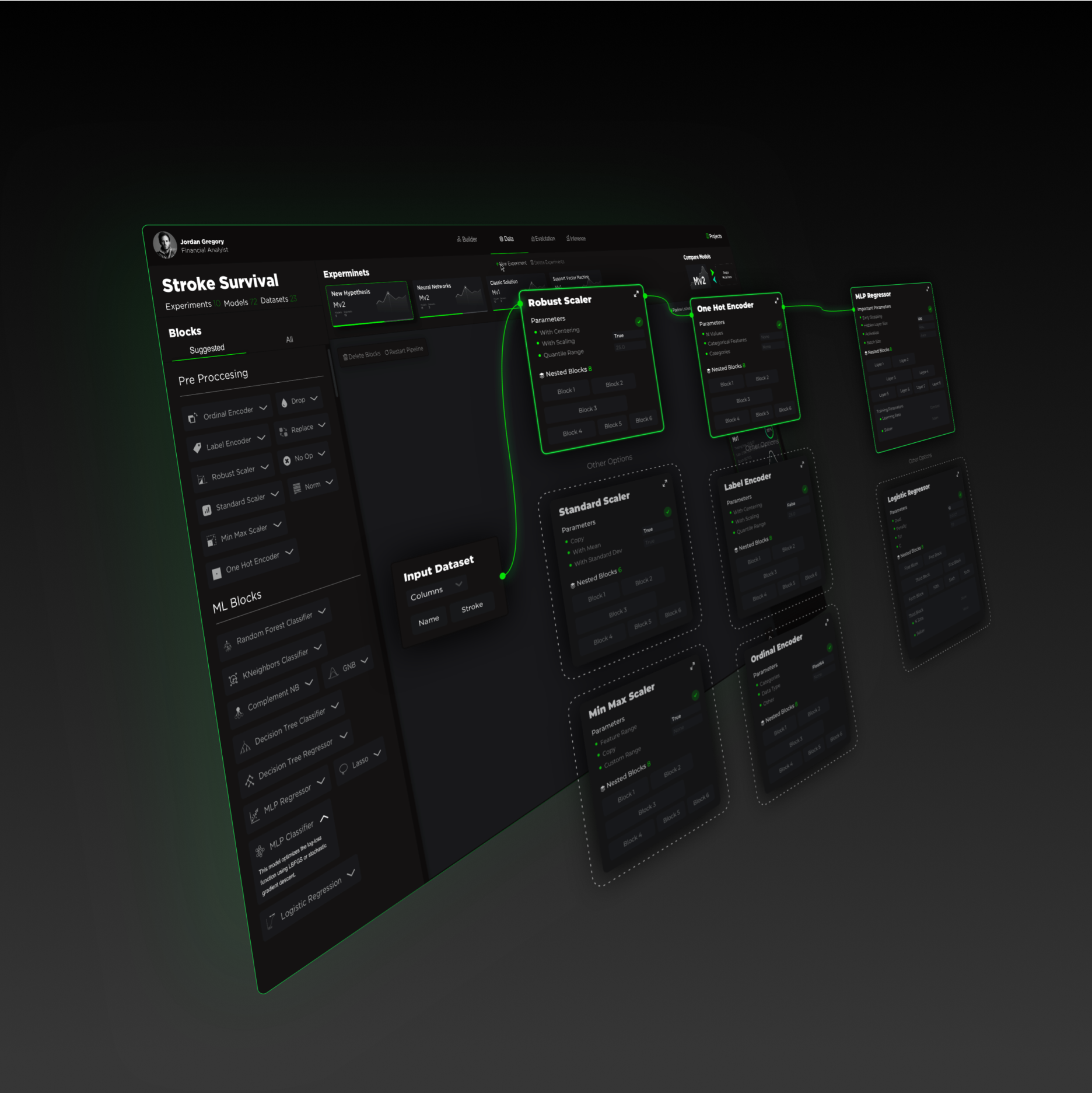Image resolution: width=1092 pixels, height=1093 pixels.
Task: Expand the Standard Scaler block chevron in sidebar
Action: point(275,494)
